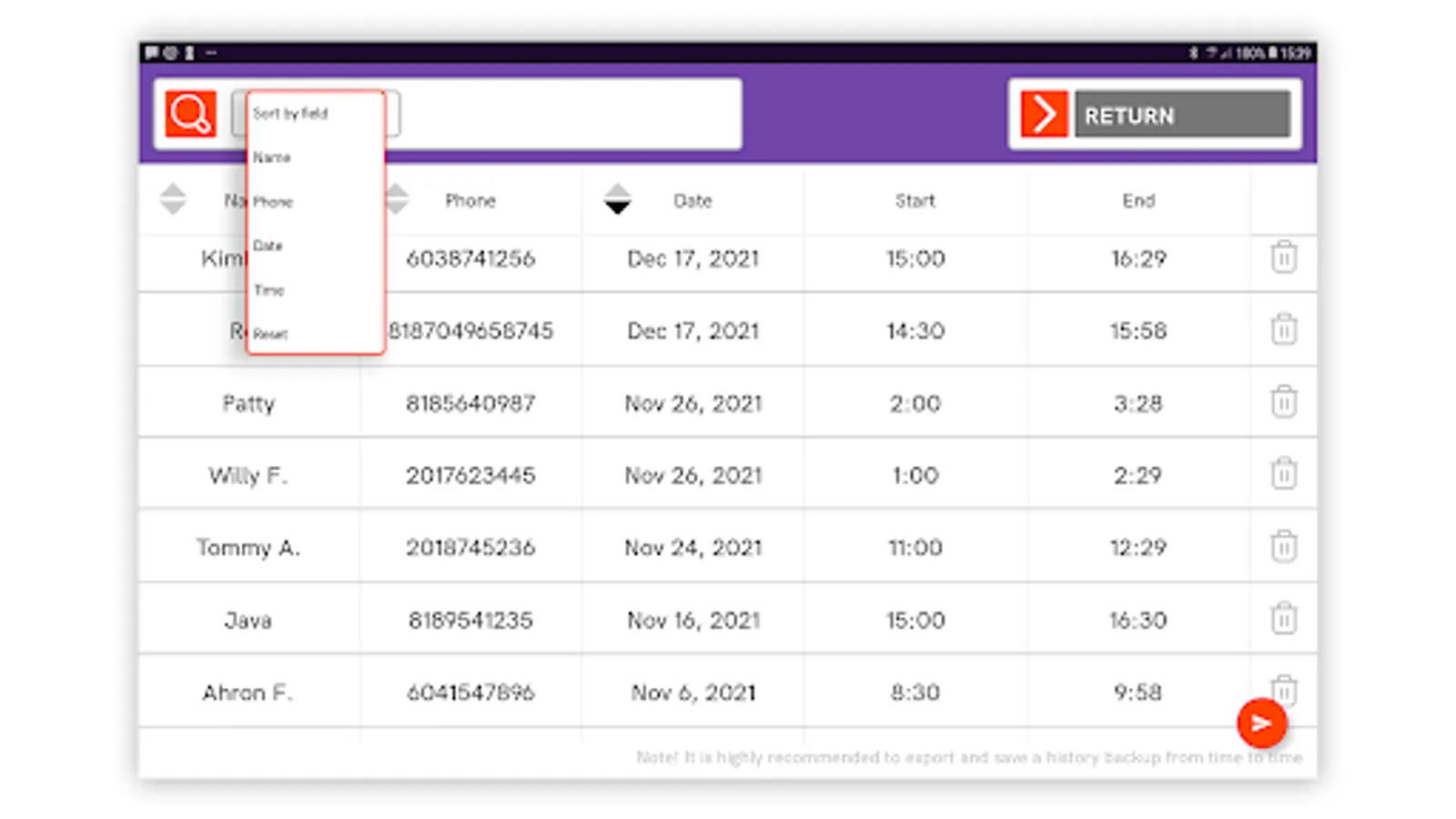
Task: Choose Date in the sort menu
Action: point(268,246)
